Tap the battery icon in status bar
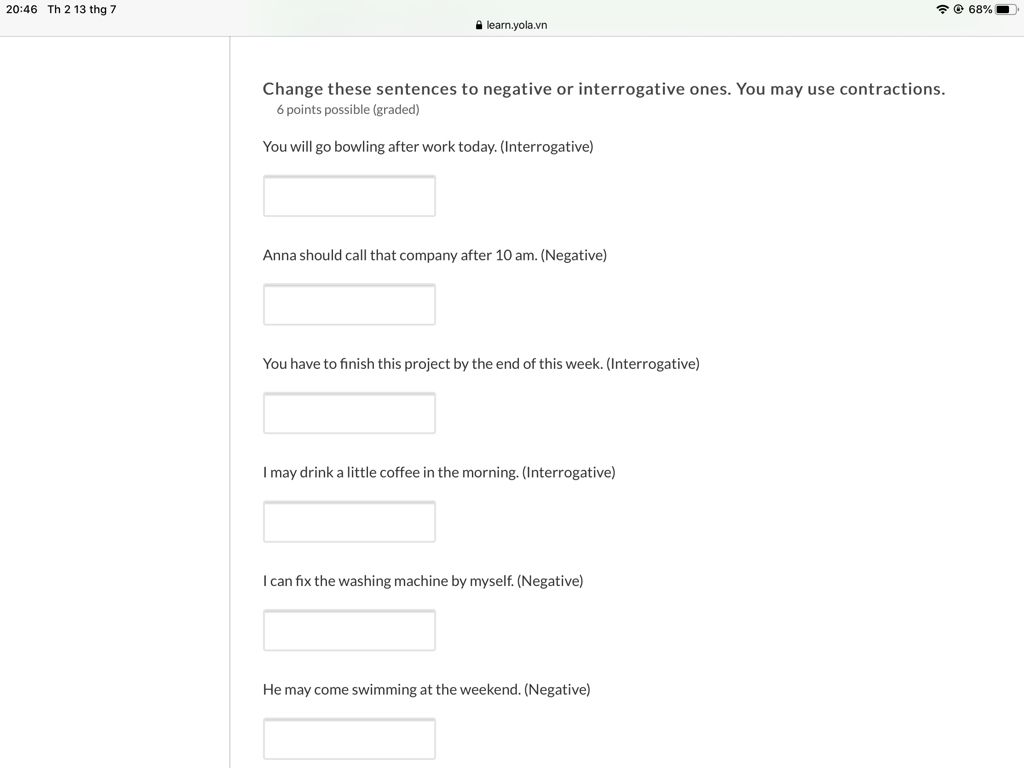The image size is (1024, 768). 1006,9
